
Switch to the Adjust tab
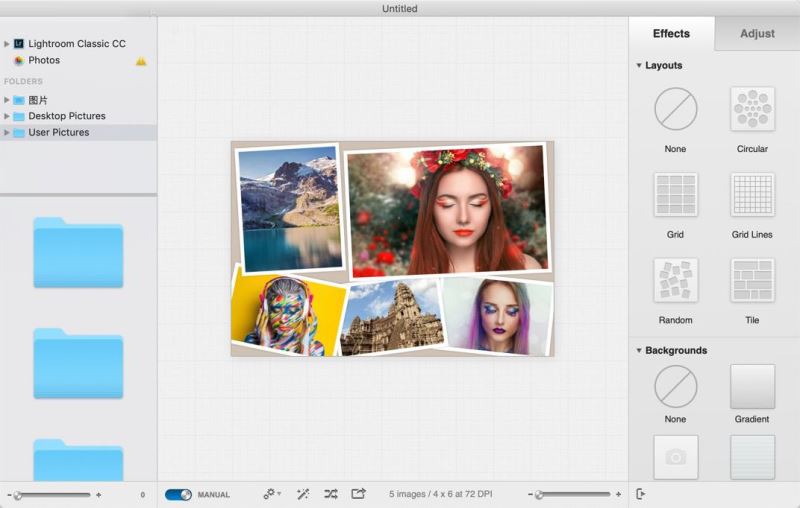(x=757, y=34)
